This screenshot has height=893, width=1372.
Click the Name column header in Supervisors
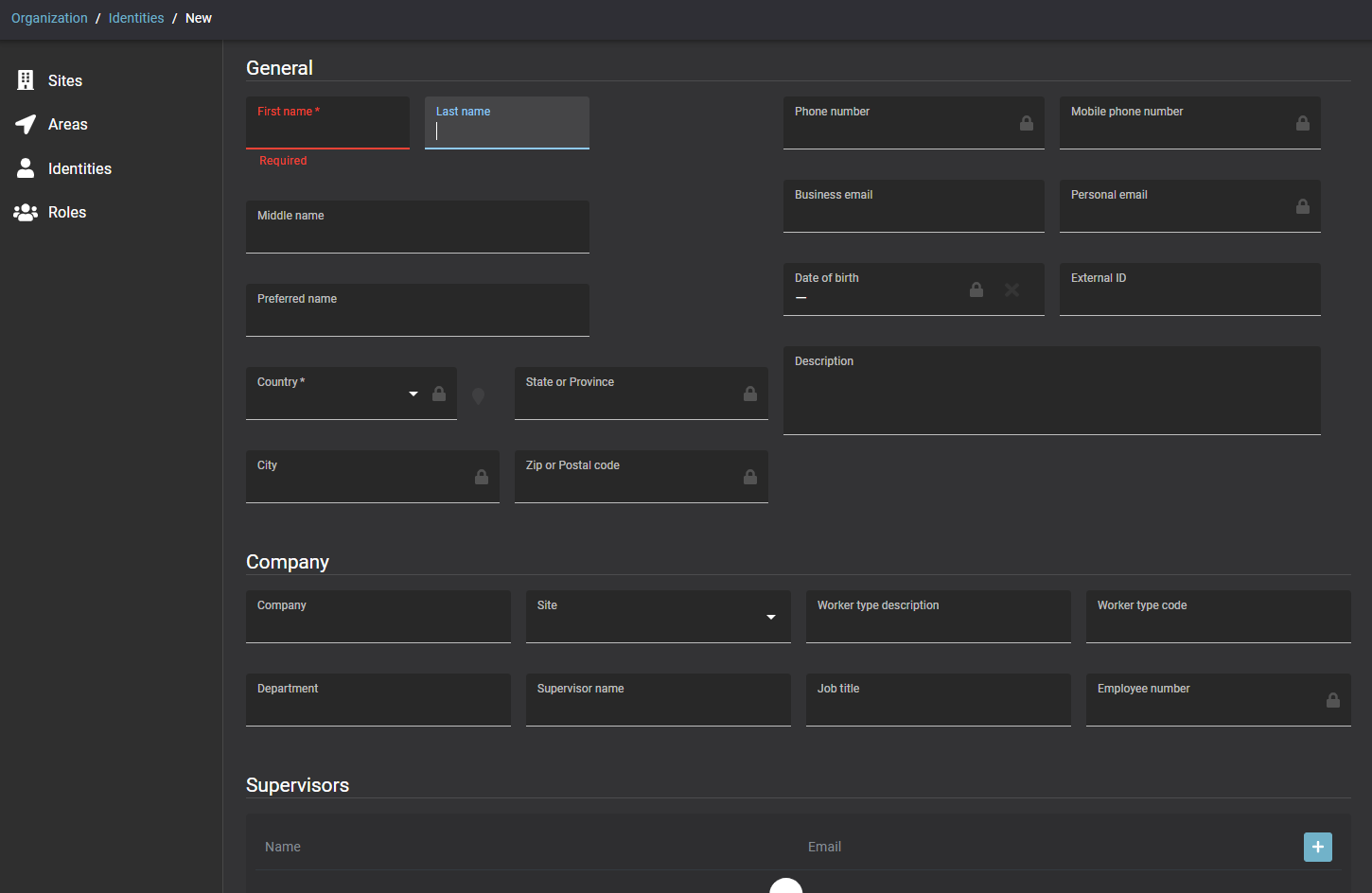point(283,847)
